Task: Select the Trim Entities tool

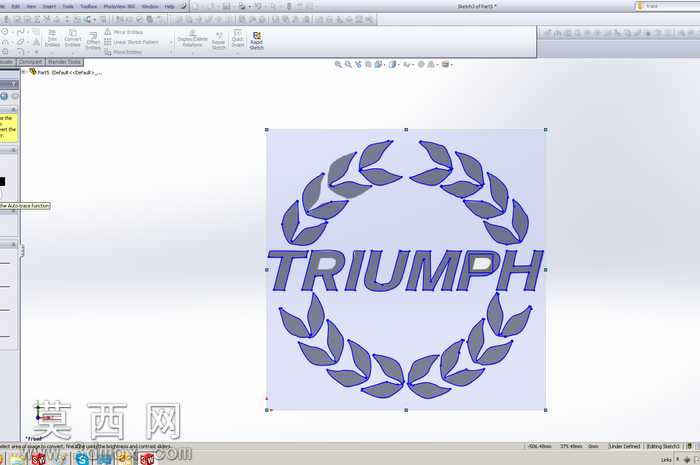Action: [52, 38]
